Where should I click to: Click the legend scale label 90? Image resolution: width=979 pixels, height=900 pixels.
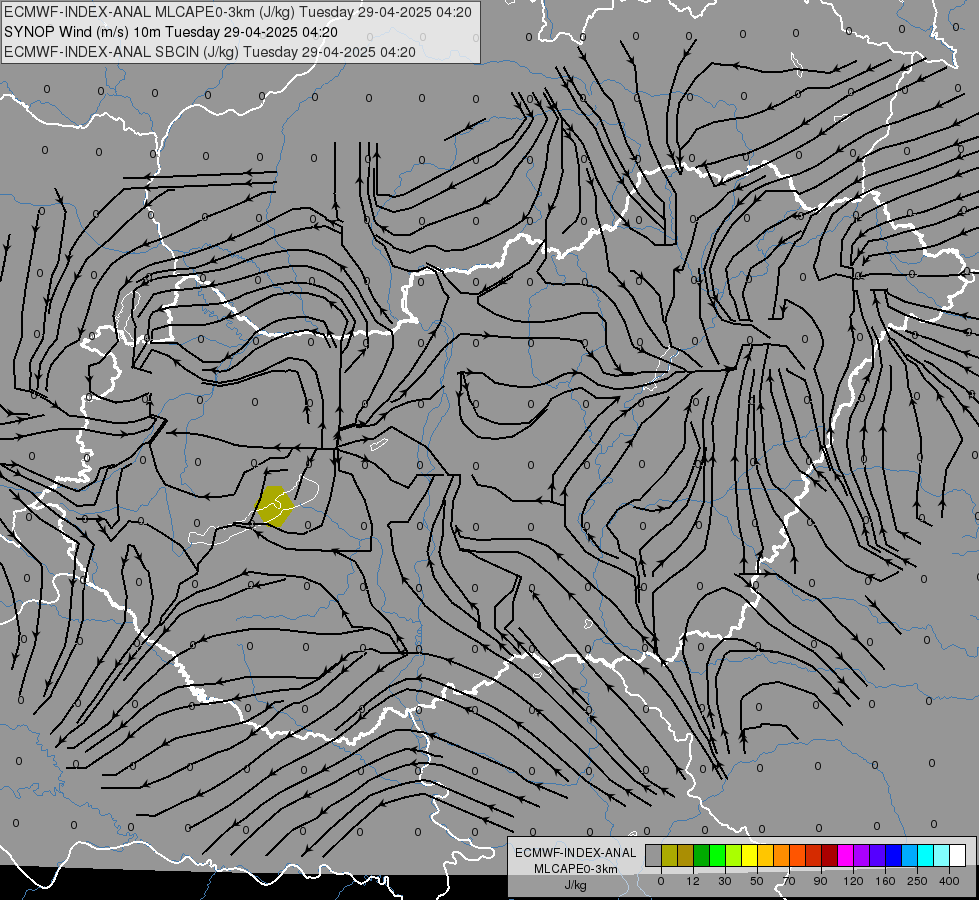820,881
